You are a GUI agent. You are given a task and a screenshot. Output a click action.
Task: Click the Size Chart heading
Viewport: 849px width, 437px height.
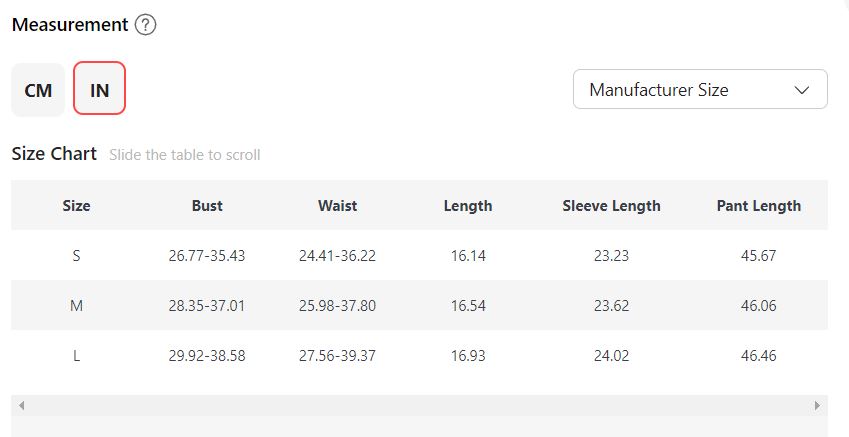54,154
